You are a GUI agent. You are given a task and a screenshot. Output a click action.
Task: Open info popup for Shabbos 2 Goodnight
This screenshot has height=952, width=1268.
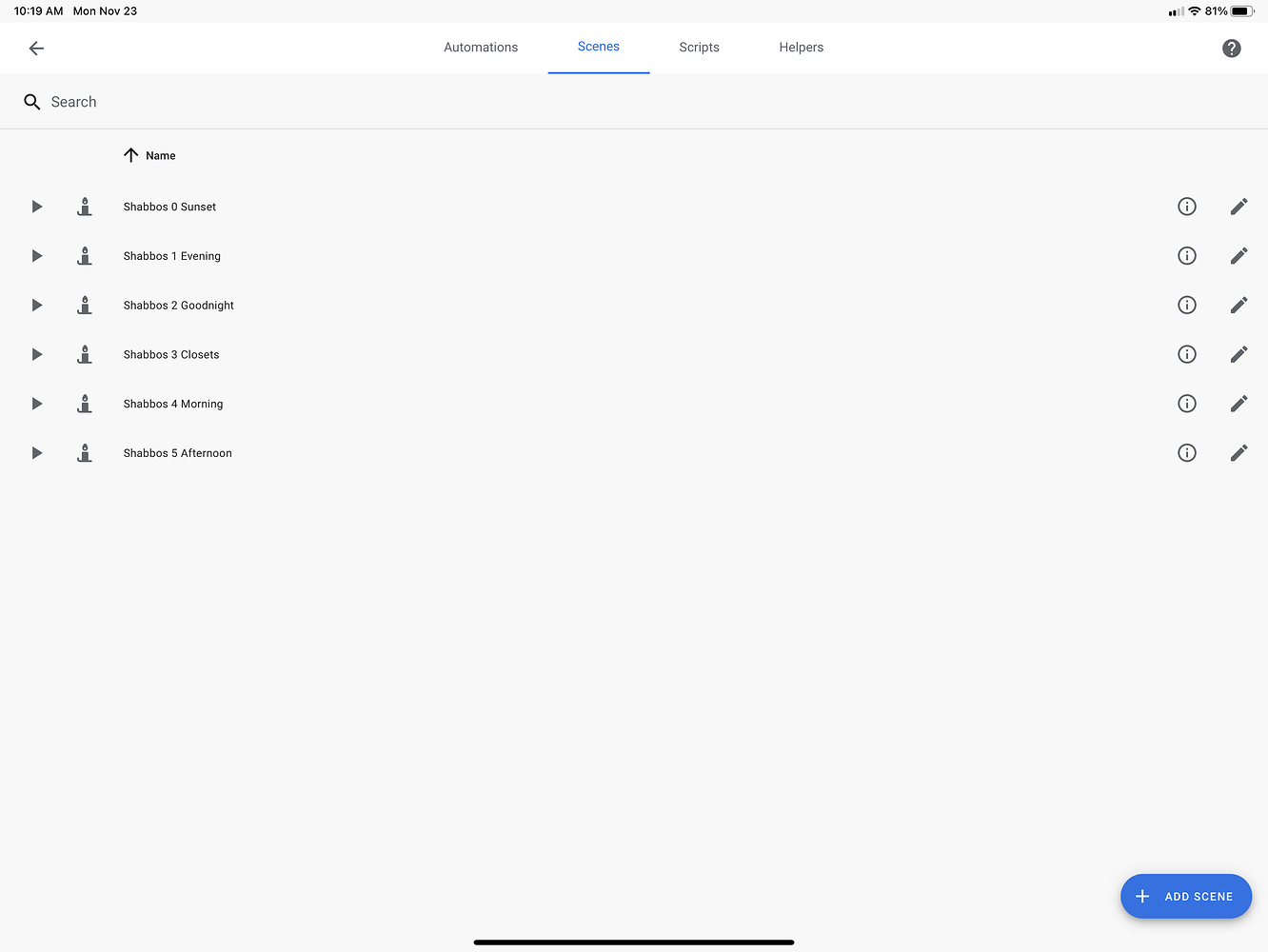point(1186,305)
